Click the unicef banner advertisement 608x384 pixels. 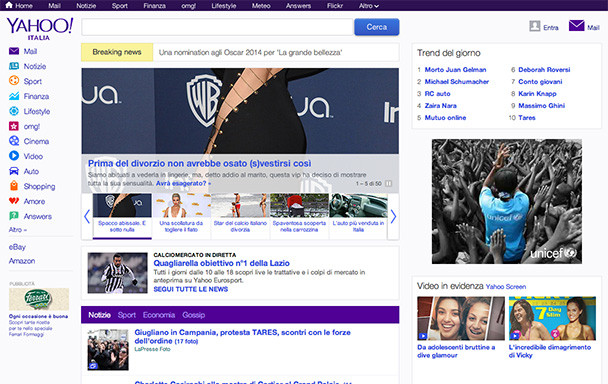tap(507, 202)
